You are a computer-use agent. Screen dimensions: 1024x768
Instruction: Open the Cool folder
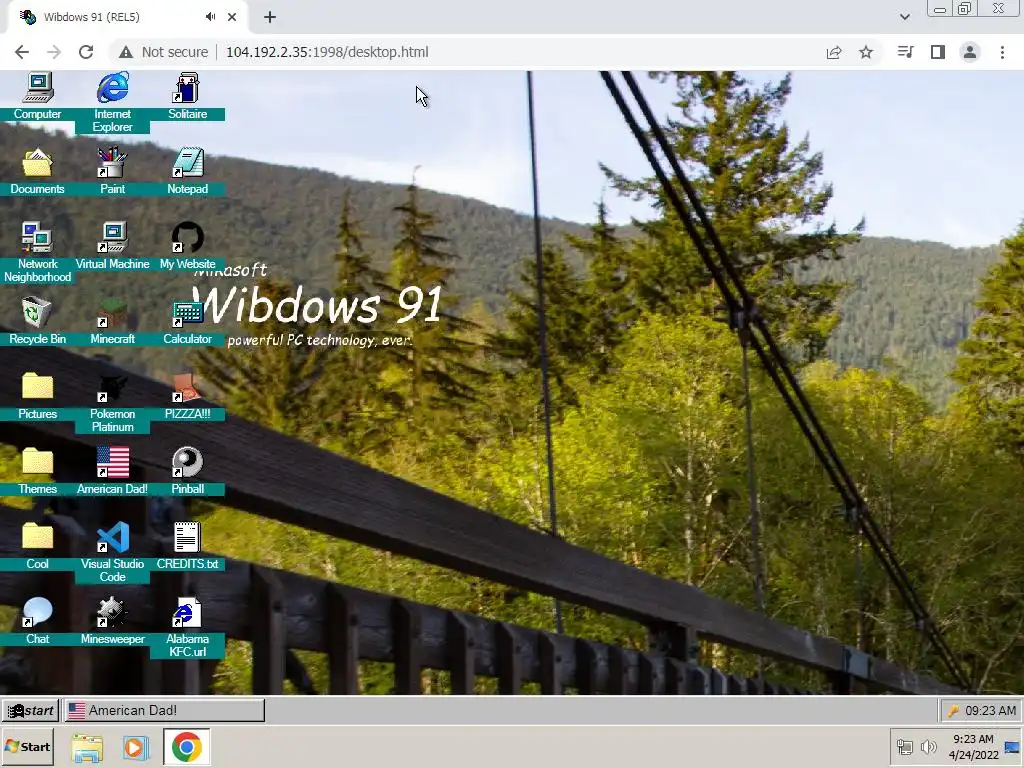[37, 547]
